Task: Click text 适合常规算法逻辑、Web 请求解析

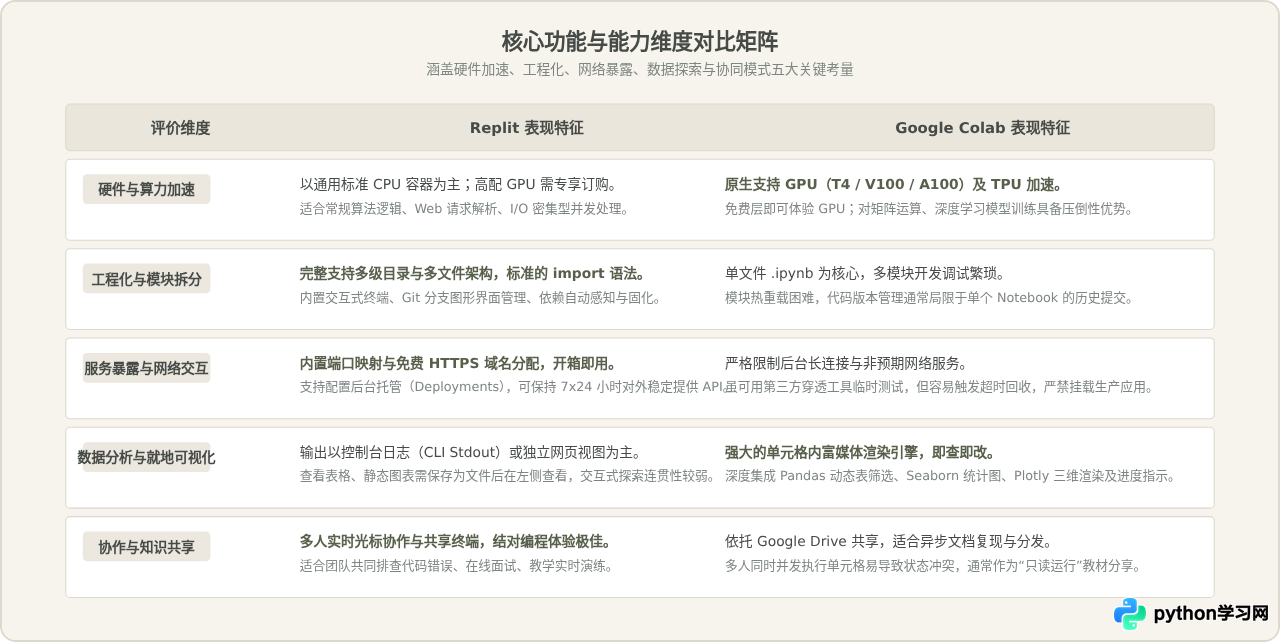Action: click(420, 209)
